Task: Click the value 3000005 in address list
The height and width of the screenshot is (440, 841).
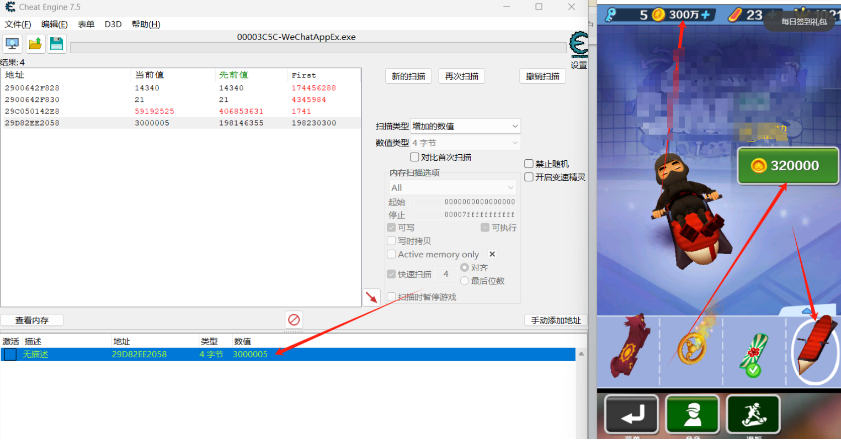Action: [x=250, y=354]
